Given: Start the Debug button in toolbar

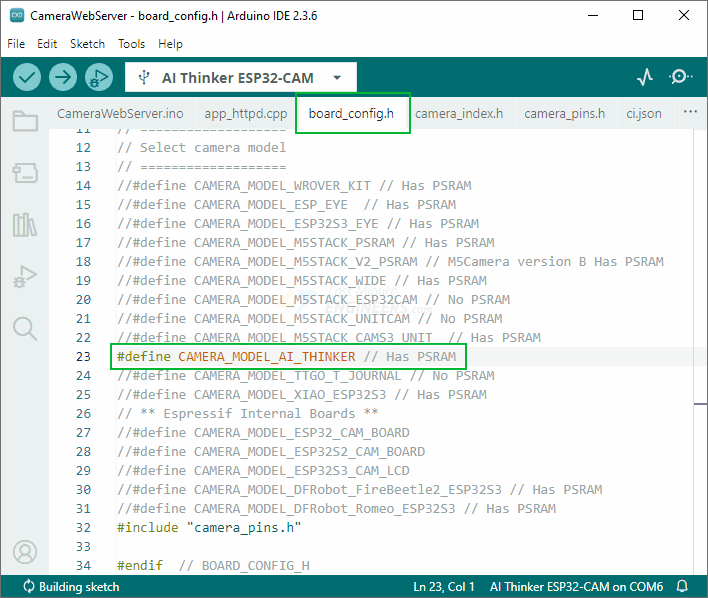Looking at the screenshot, I should click(98, 77).
